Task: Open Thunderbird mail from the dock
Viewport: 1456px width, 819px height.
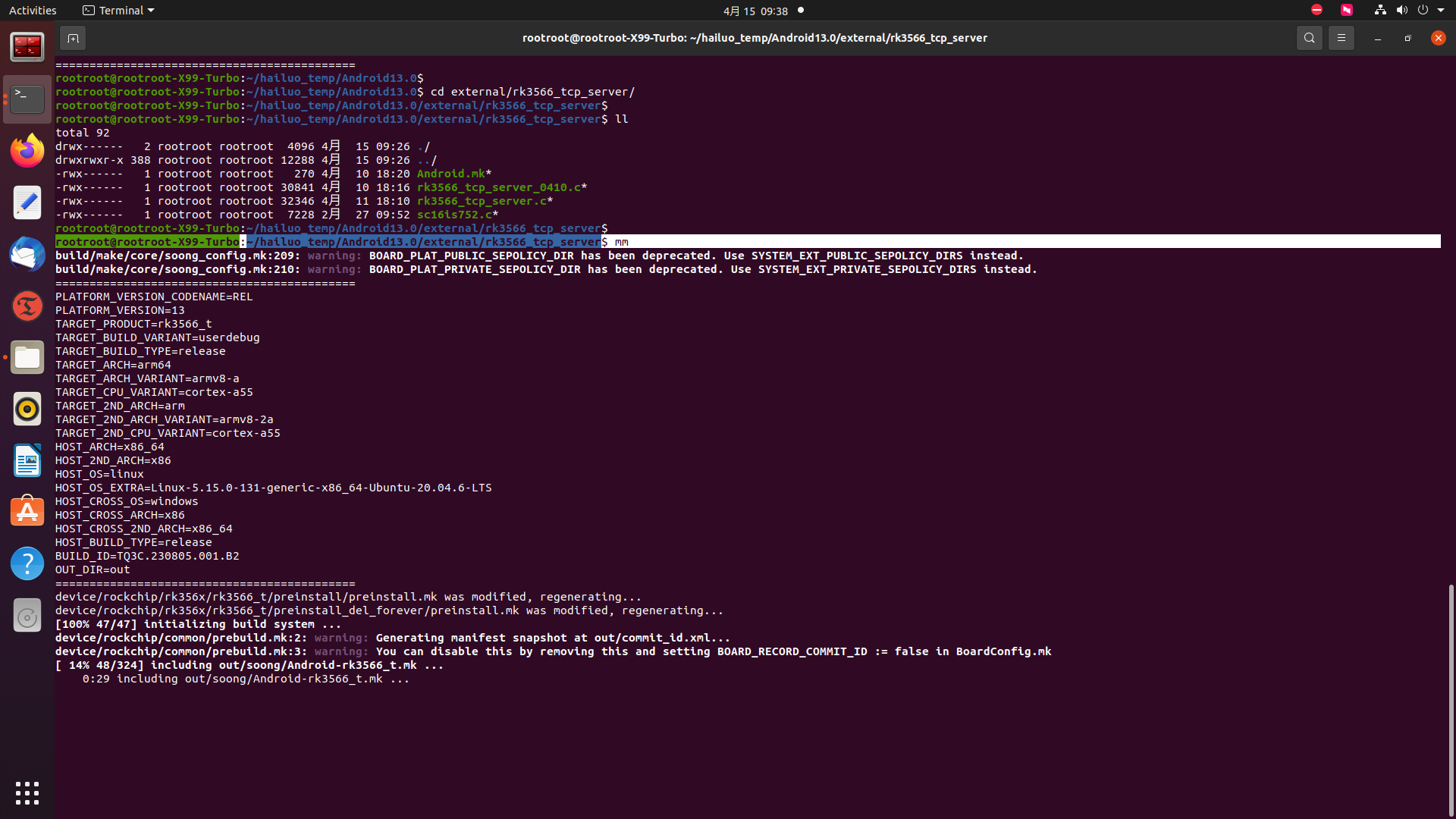Action: click(27, 254)
